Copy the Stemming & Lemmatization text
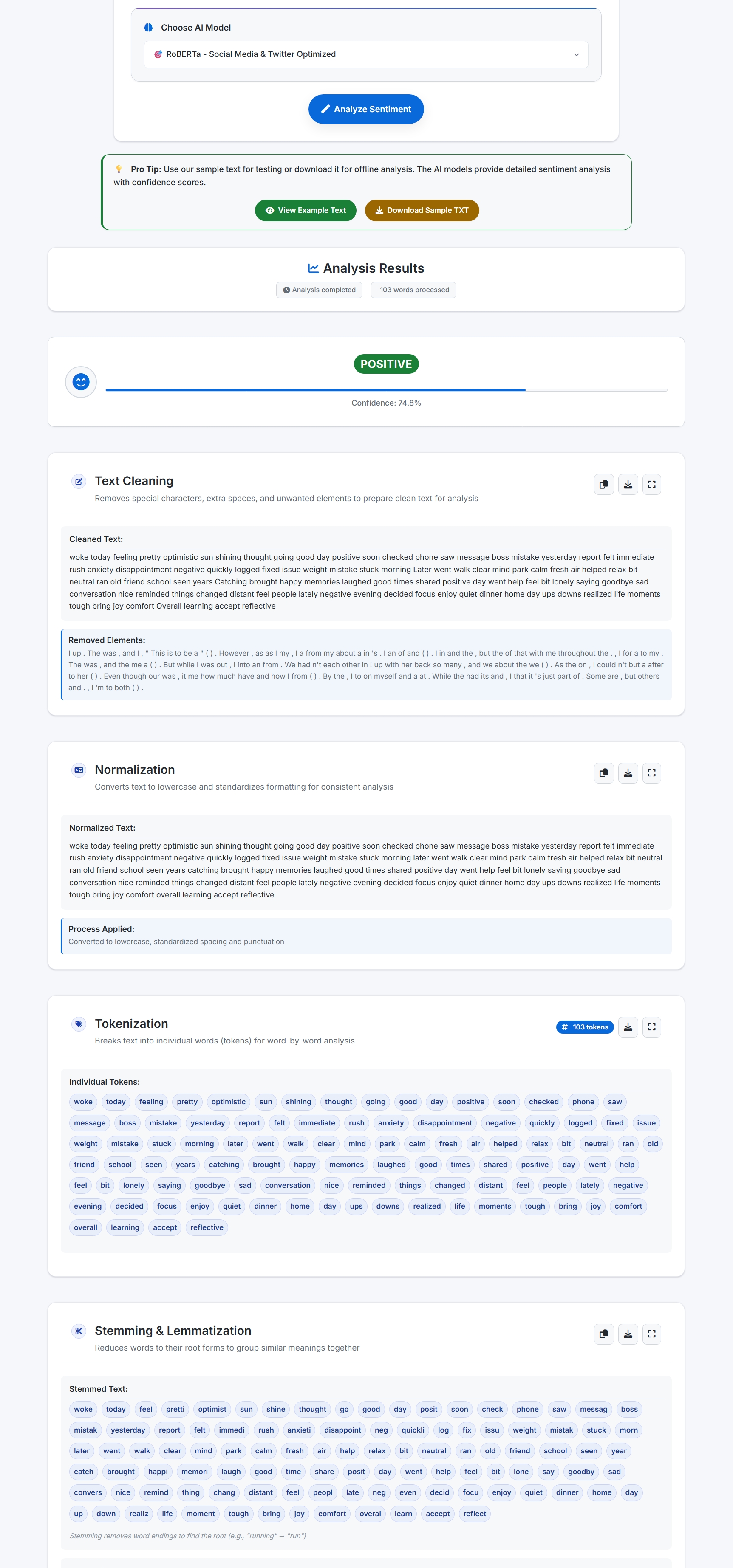Screen dimensions: 733x1568 tap(603, 1334)
